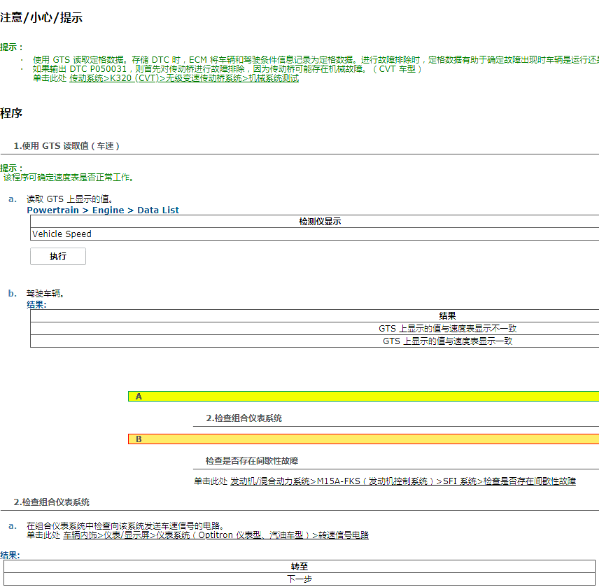Open the 车辆内饰>仪表/显示屏 转速信号电路 link
599x588 pixels.
(216, 535)
